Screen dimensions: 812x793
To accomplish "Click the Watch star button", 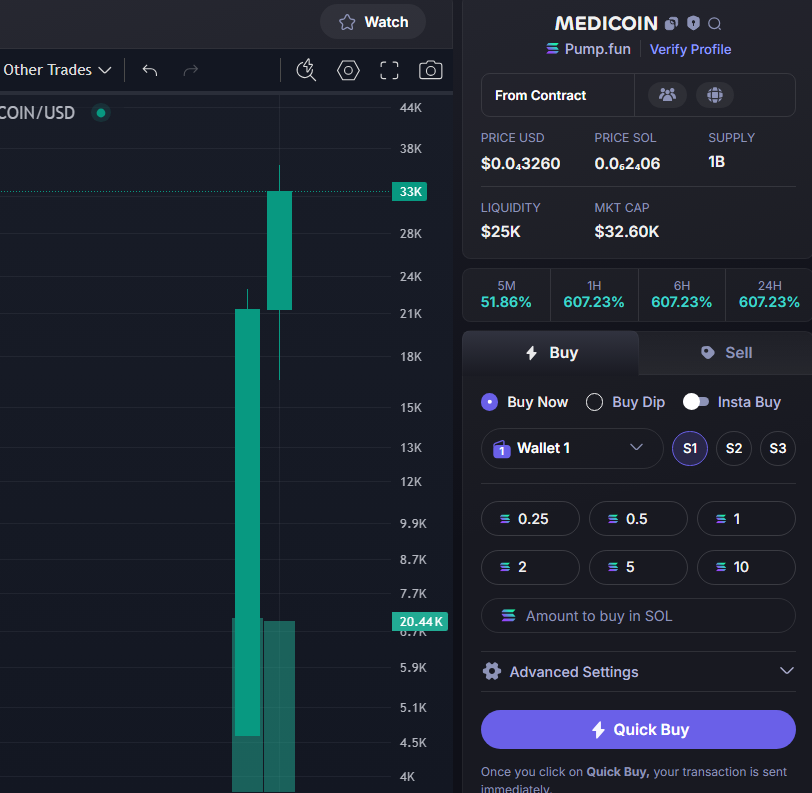I will point(373,22).
